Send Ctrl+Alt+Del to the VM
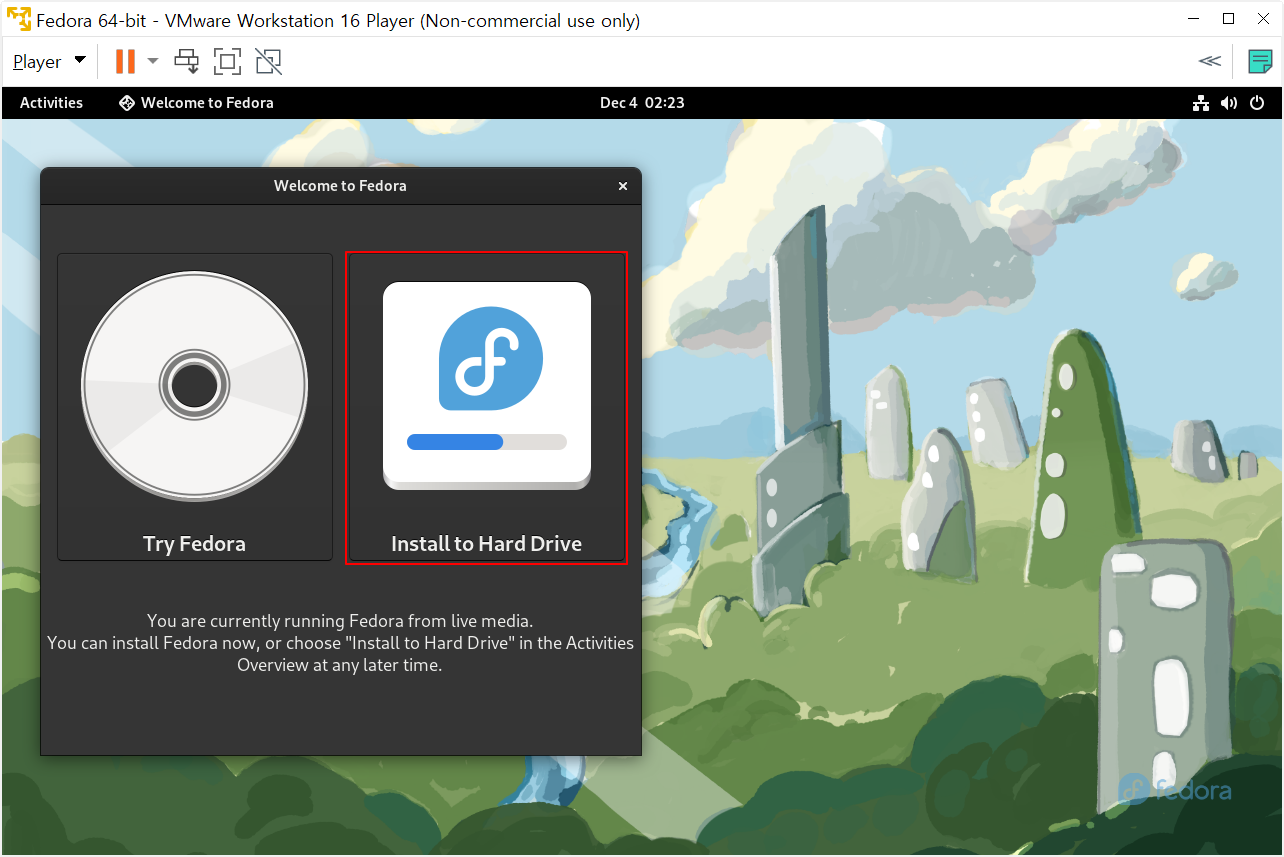Viewport: 1284px width, 857px height. [x=187, y=61]
